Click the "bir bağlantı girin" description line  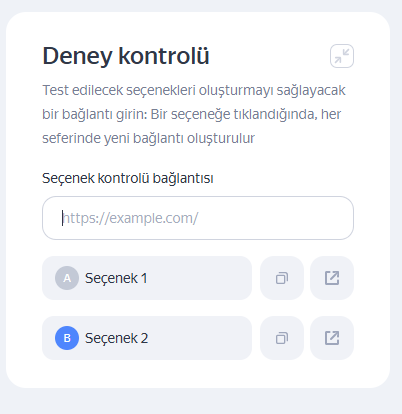pyautogui.click(x=192, y=114)
